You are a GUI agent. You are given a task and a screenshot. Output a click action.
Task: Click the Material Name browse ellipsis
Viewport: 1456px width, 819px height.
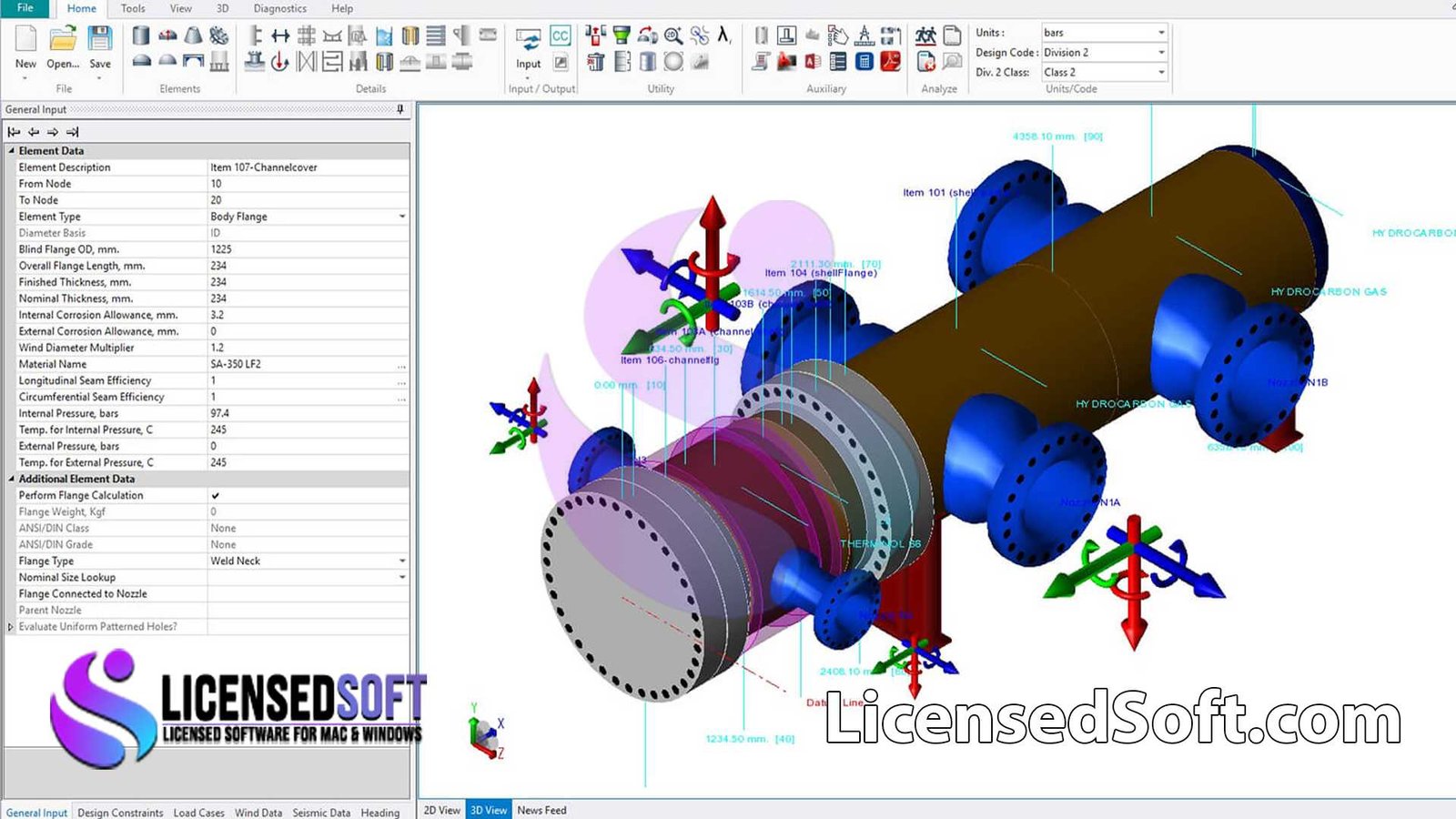point(402,365)
